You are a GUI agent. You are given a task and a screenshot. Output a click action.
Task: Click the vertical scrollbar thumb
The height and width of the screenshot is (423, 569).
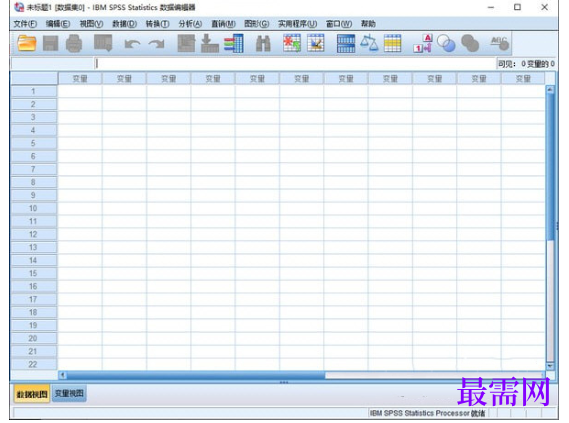click(550, 167)
